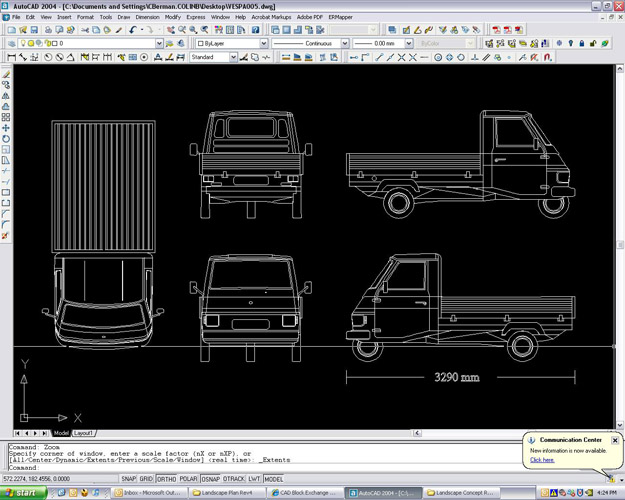
Task: Toggle GRID display in status bar
Action: pos(146,479)
